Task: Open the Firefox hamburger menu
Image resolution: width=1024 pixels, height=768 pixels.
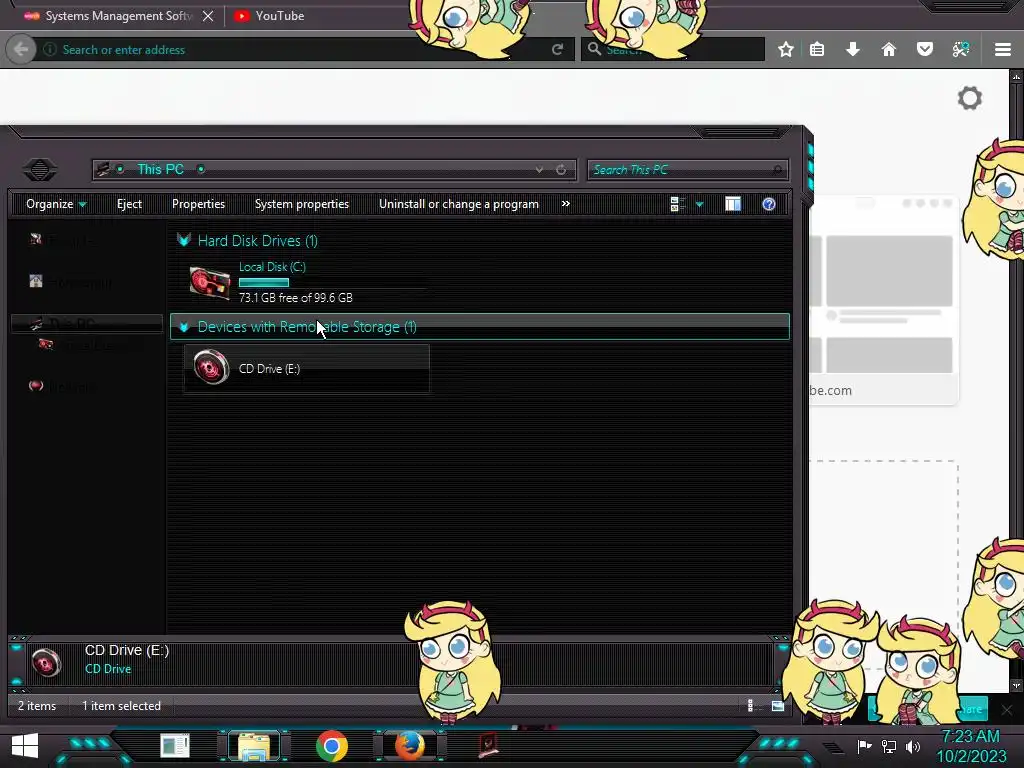Action: coord(1003,50)
